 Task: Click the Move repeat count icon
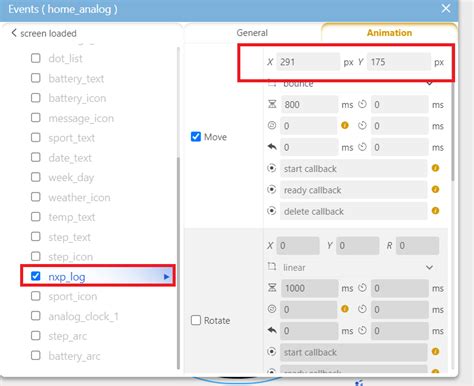(x=272, y=125)
